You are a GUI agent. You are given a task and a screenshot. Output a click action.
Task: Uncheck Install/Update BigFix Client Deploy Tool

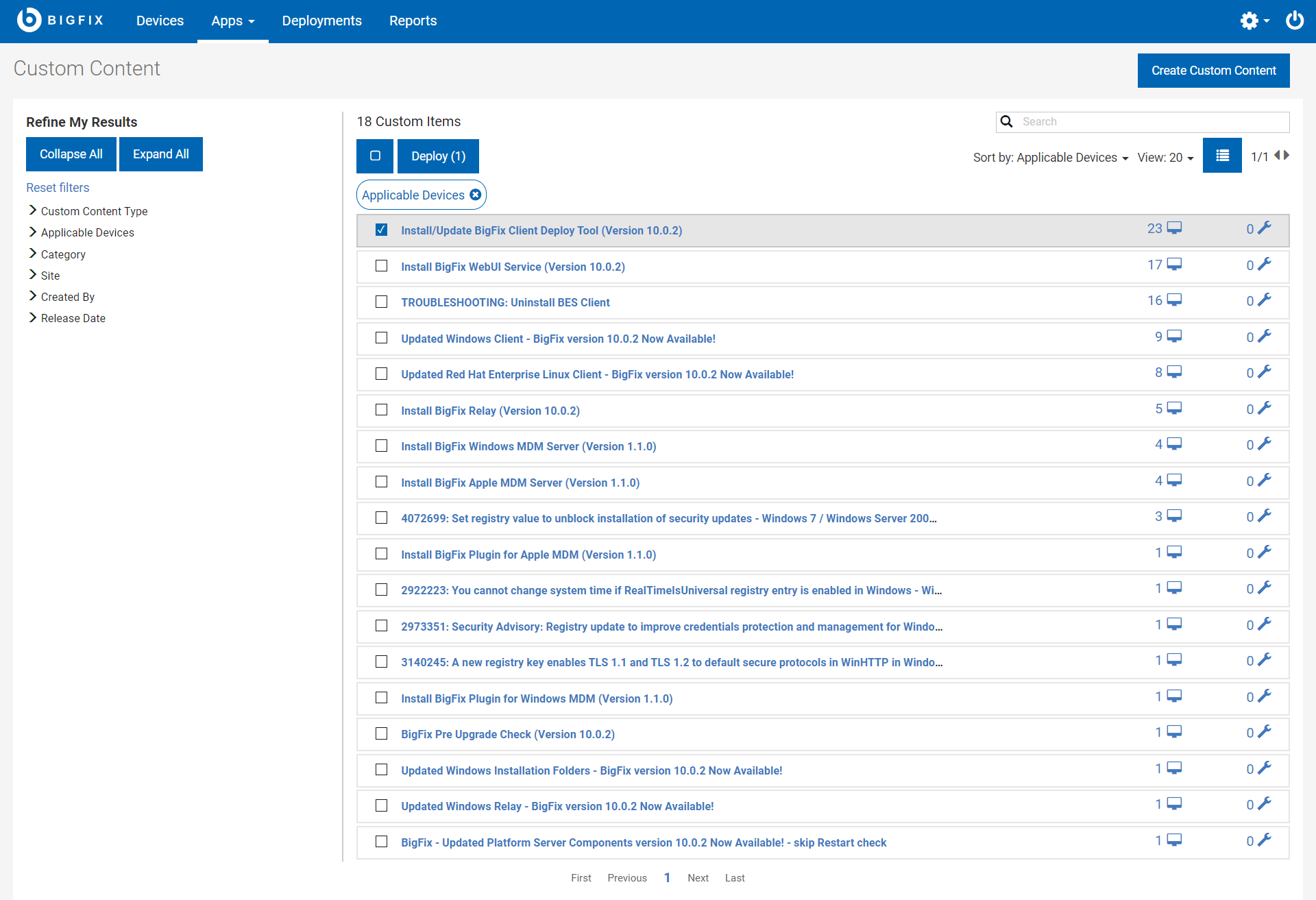382,230
